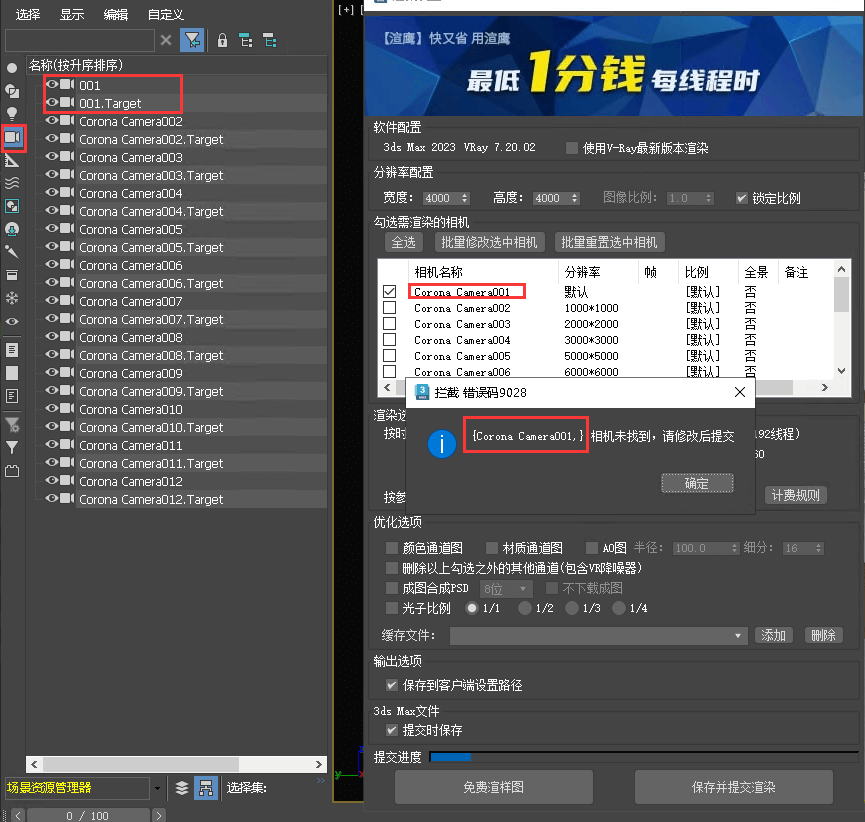Image resolution: width=865 pixels, height=822 pixels.
Task: Switch to sort by layer view
Action: pyautogui.click(x=181, y=787)
